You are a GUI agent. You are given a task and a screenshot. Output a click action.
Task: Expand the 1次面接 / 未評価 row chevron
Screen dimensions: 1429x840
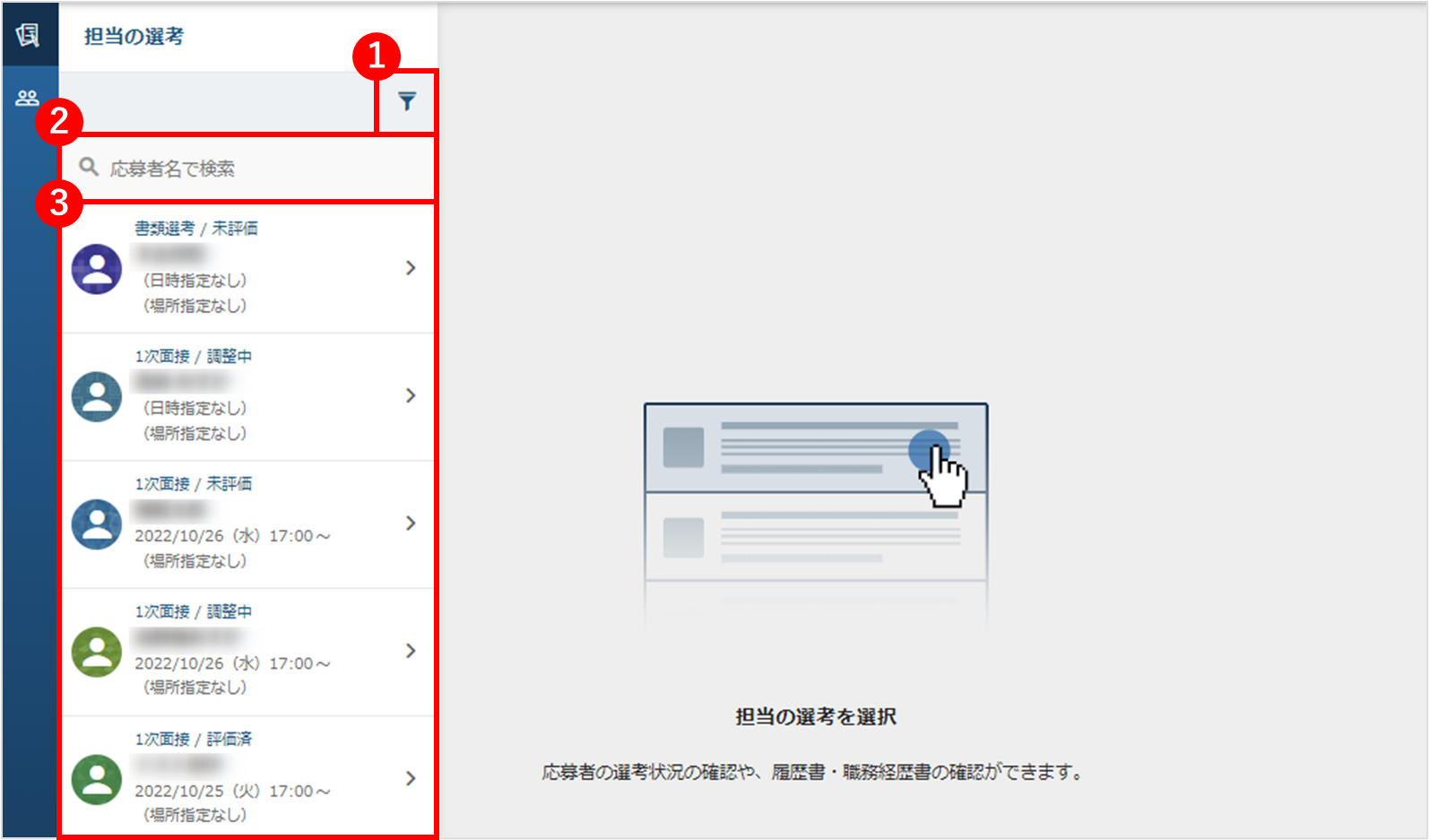[x=411, y=523]
